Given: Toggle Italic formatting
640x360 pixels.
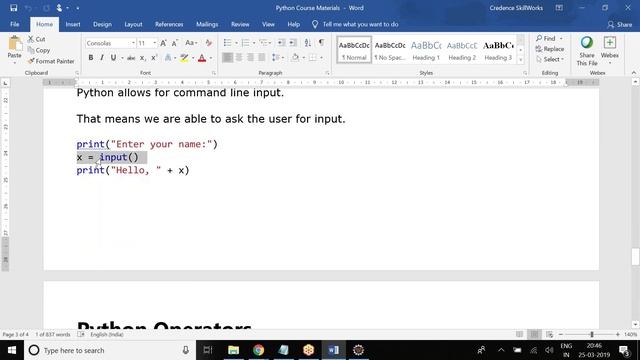Looking at the screenshot, I should click(102, 58).
